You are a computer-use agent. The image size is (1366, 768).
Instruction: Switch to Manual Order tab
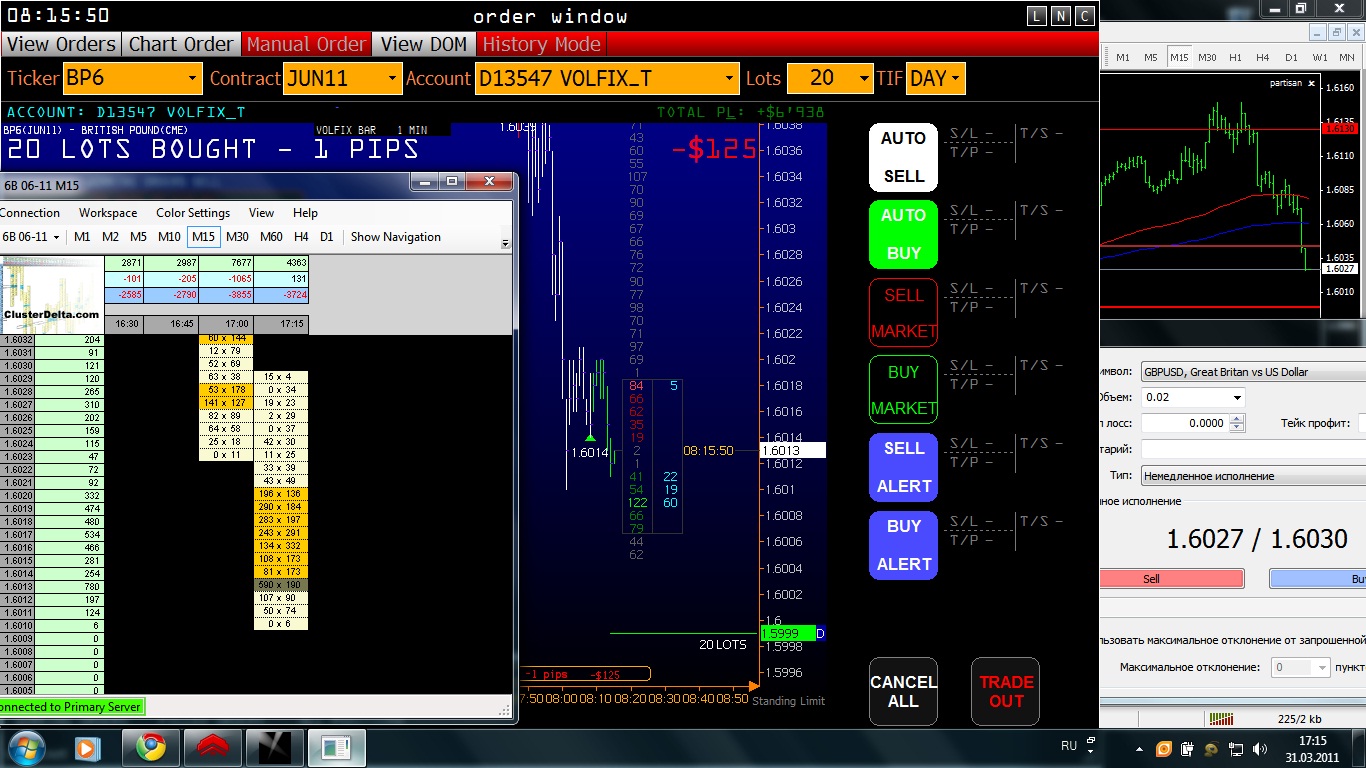306,44
